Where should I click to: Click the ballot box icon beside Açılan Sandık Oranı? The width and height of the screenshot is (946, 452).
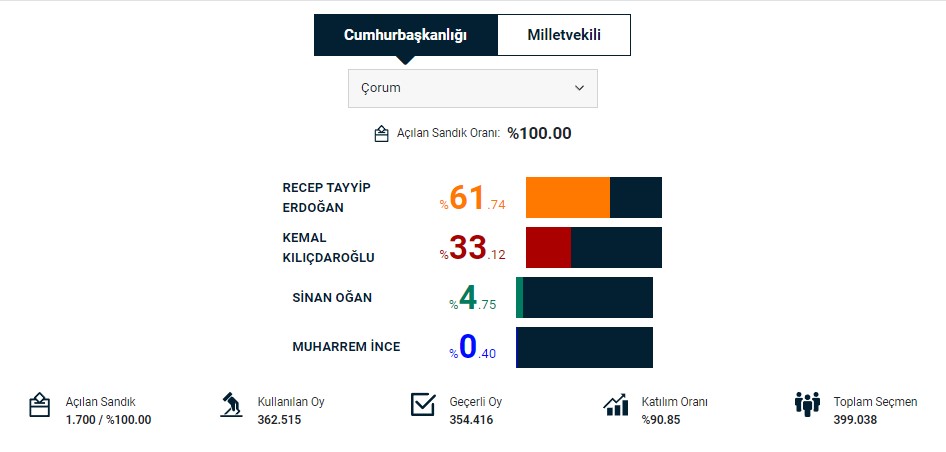coord(381,134)
